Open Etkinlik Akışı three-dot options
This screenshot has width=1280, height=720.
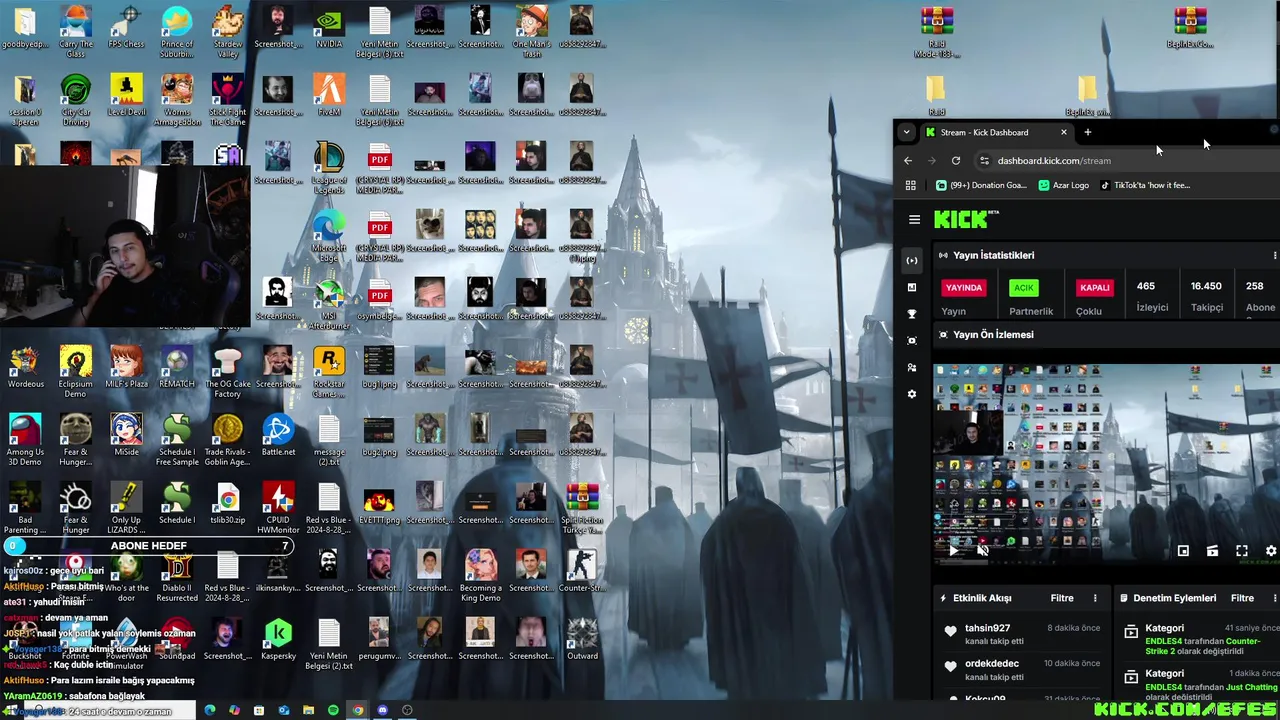click(1095, 598)
